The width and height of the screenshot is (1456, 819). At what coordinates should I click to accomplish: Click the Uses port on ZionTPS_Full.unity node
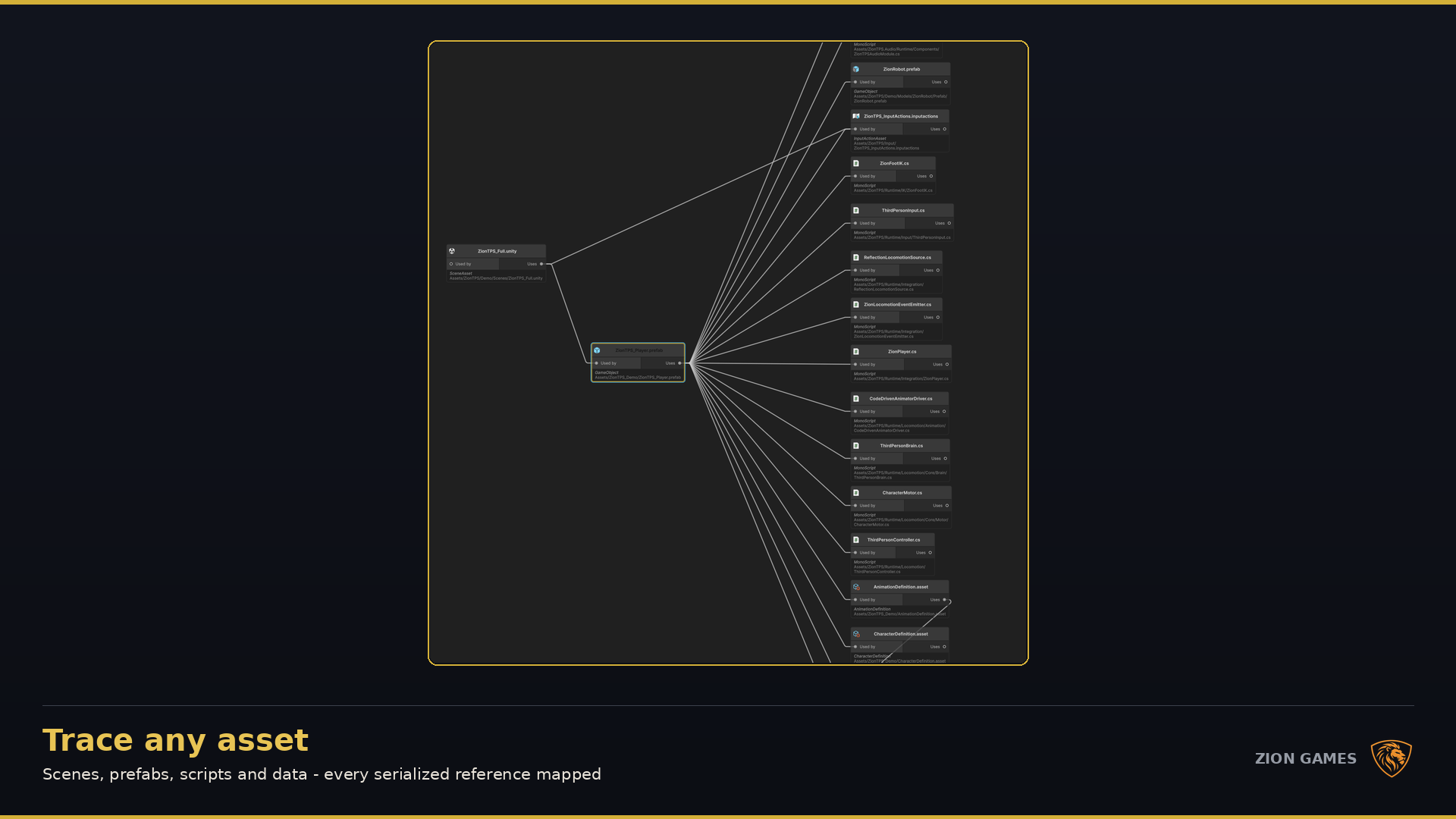(x=541, y=264)
